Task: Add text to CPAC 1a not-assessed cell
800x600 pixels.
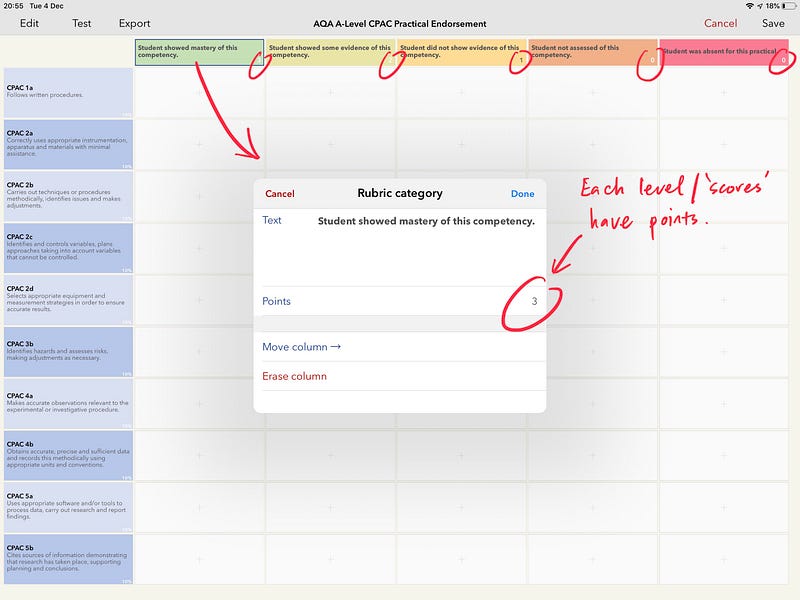Action: click(x=593, y=92)
